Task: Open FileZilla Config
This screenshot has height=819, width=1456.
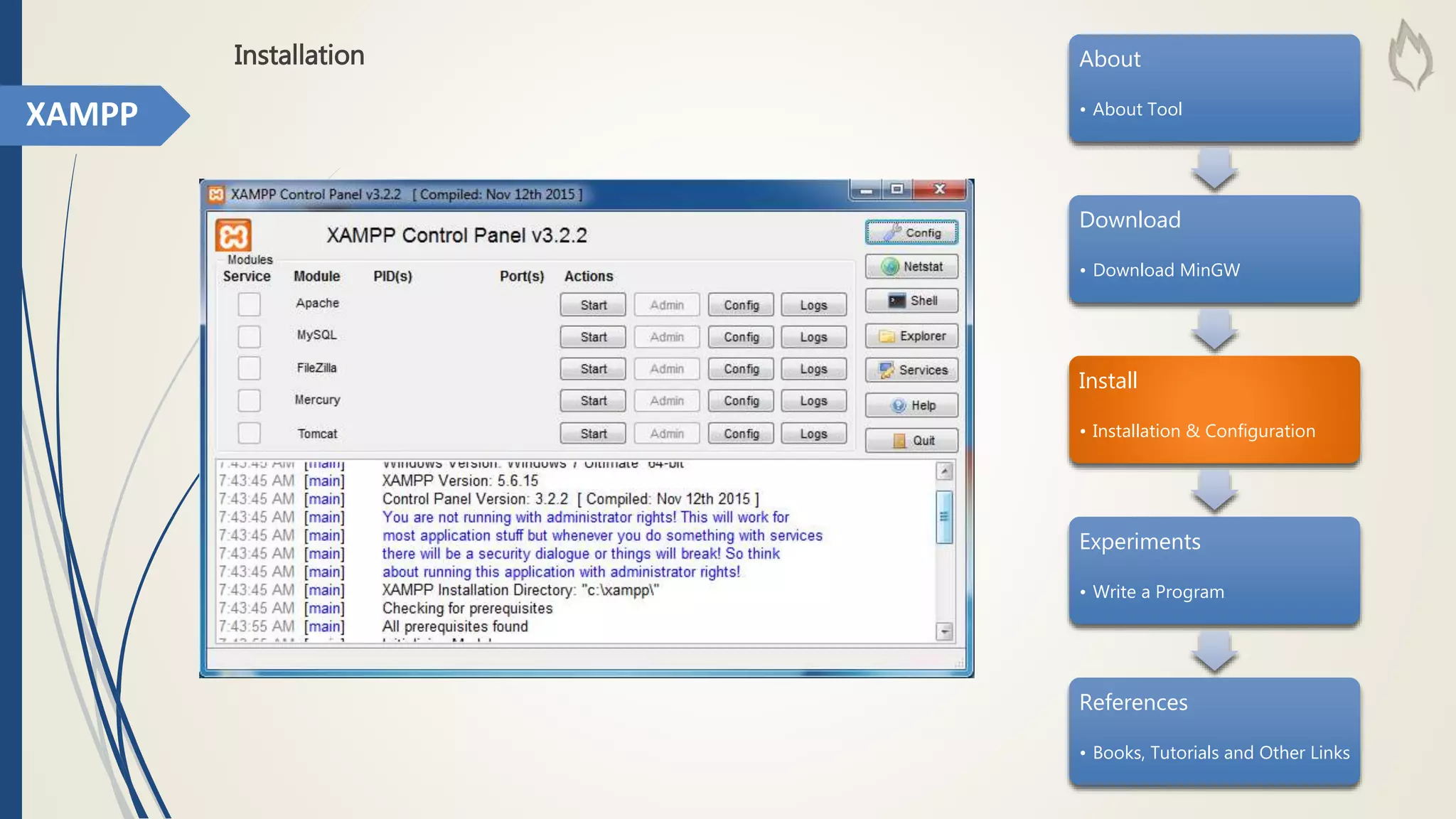Action: click(x=741, y=369)
